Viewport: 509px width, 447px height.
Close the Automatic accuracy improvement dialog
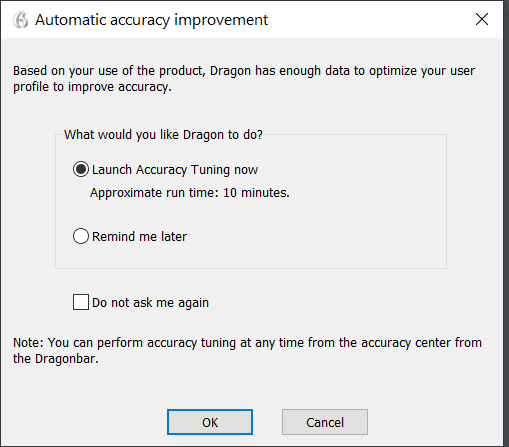tap(482, 19)
